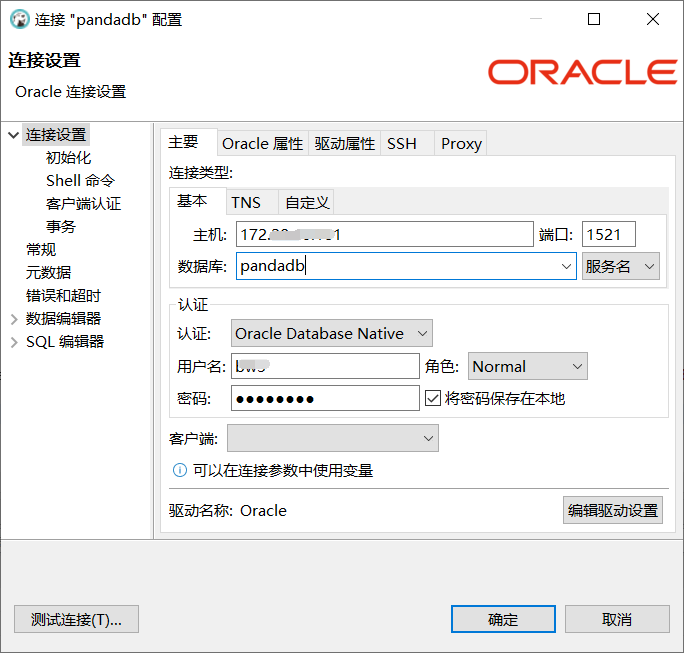Select 事务 in the sidebar tree

tap(61, 227)
